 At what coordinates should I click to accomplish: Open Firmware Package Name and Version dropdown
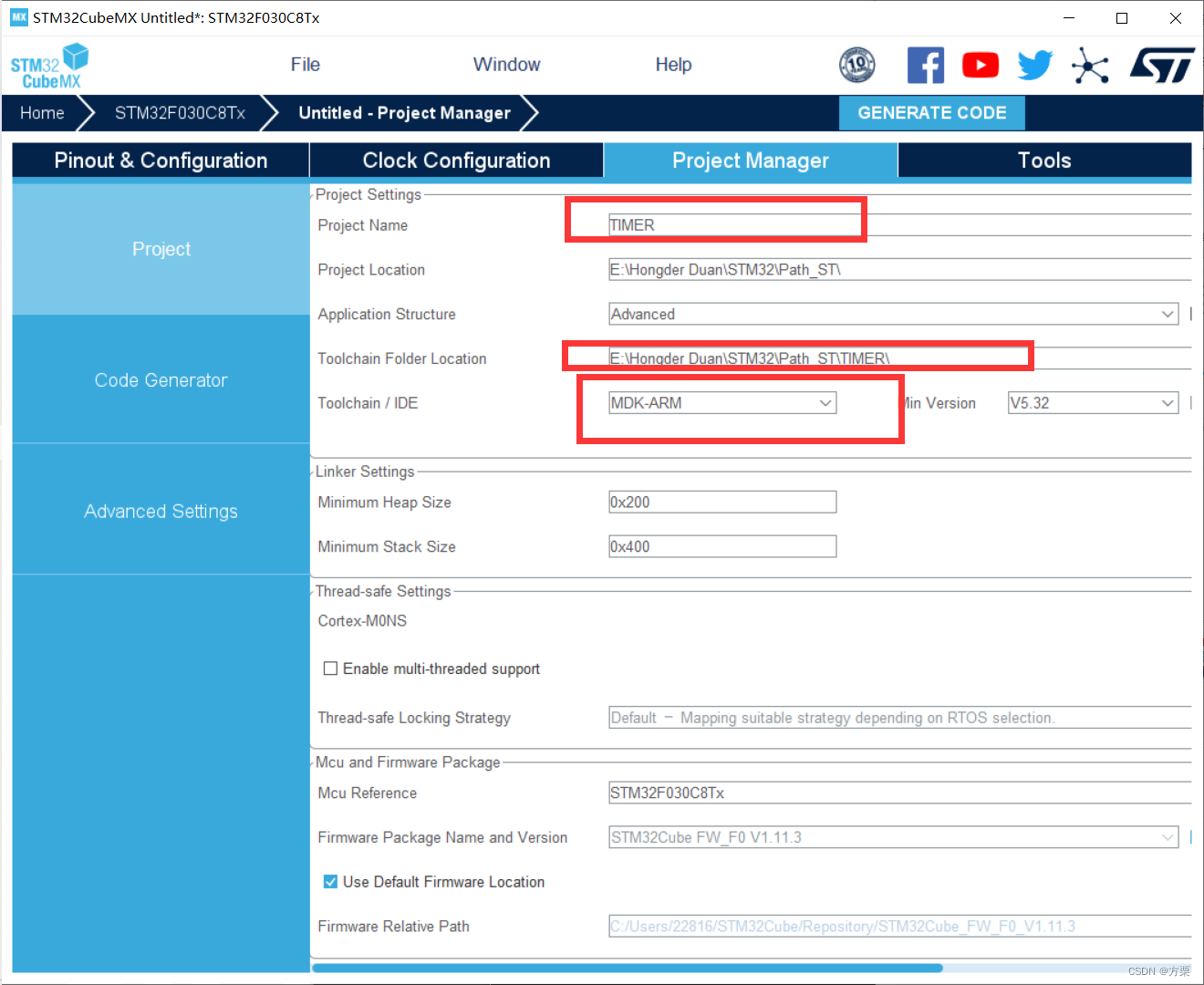pyautogui.click(x=894, y=837)
